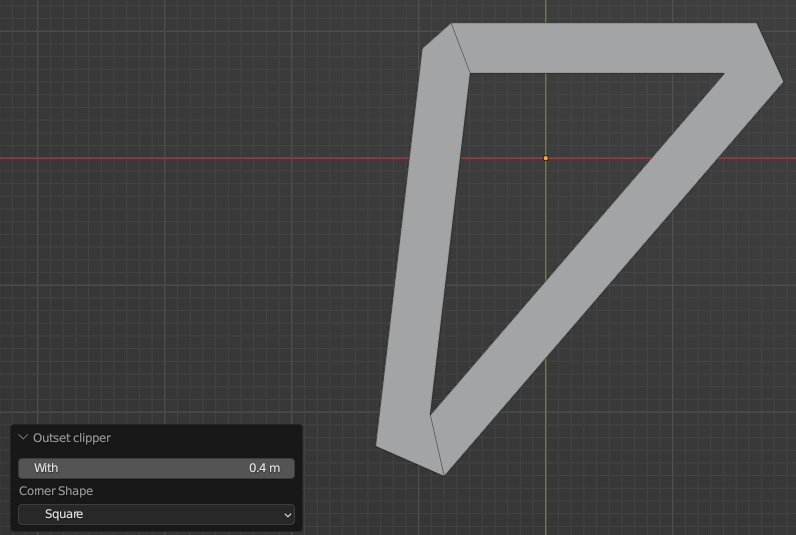The height and width of the screenshot is (535, 796).
Task: Open the Corner Shape Square dropdown
Action: pyautogui.click(x=156, y=514)
